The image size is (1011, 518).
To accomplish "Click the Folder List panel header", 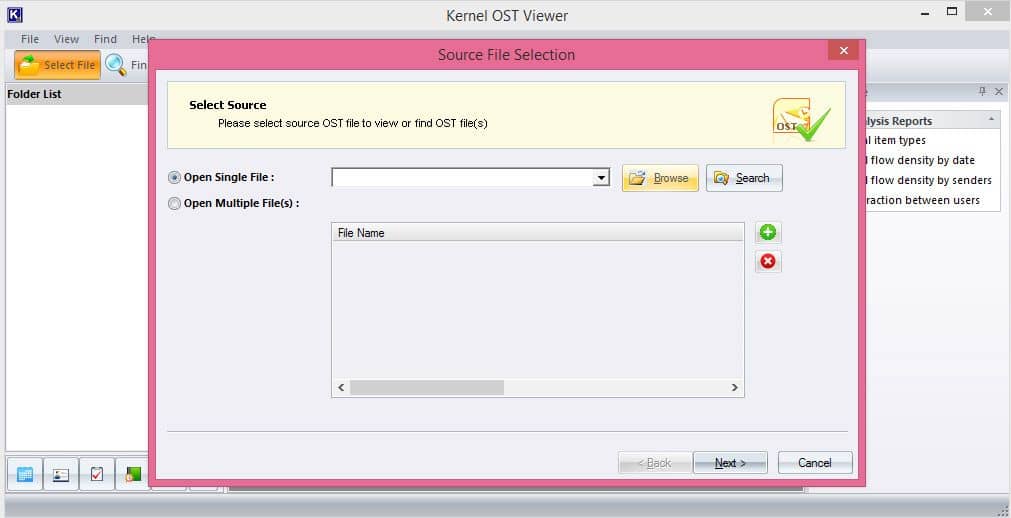I will (77, 94).
